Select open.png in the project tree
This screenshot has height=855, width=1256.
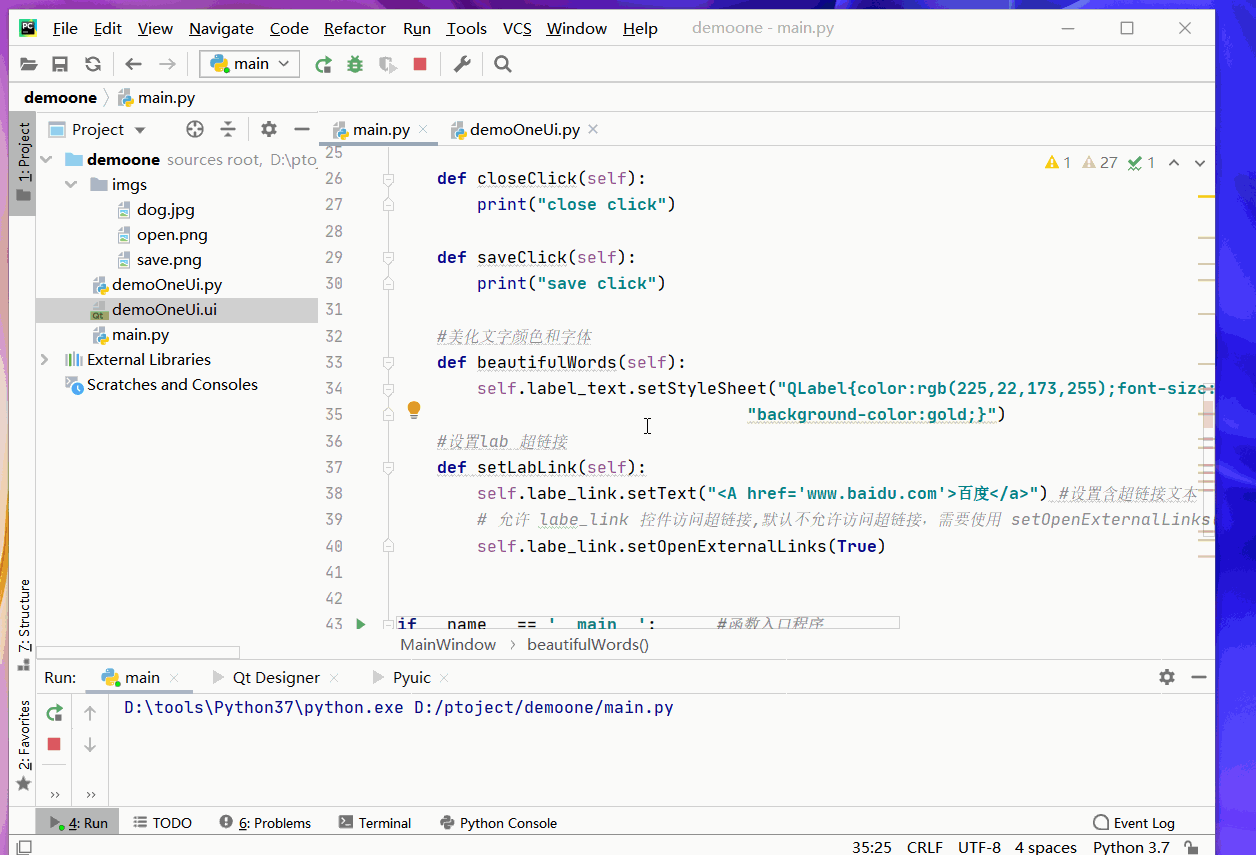point(172,235)
